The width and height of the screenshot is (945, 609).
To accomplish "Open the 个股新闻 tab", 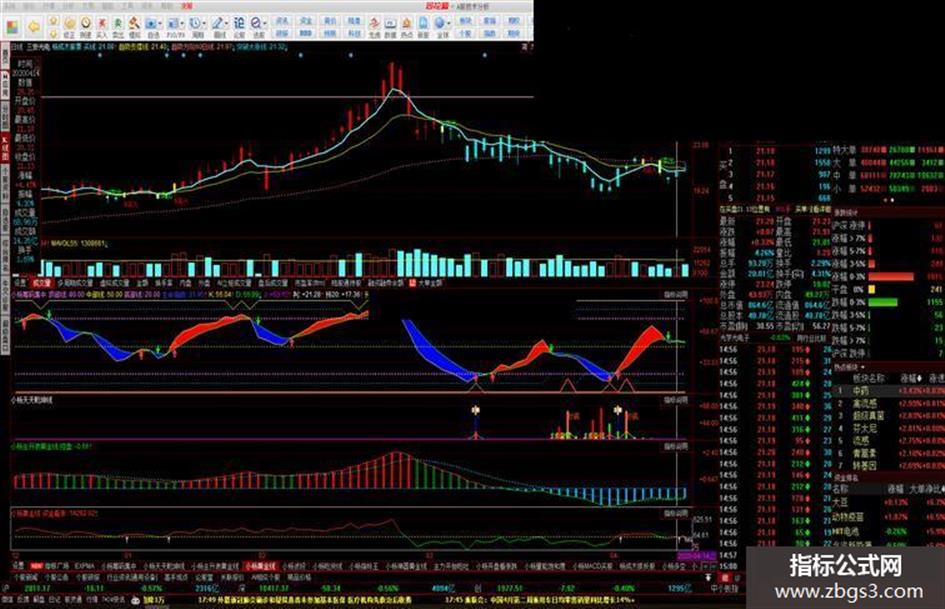I will point(26,578).
